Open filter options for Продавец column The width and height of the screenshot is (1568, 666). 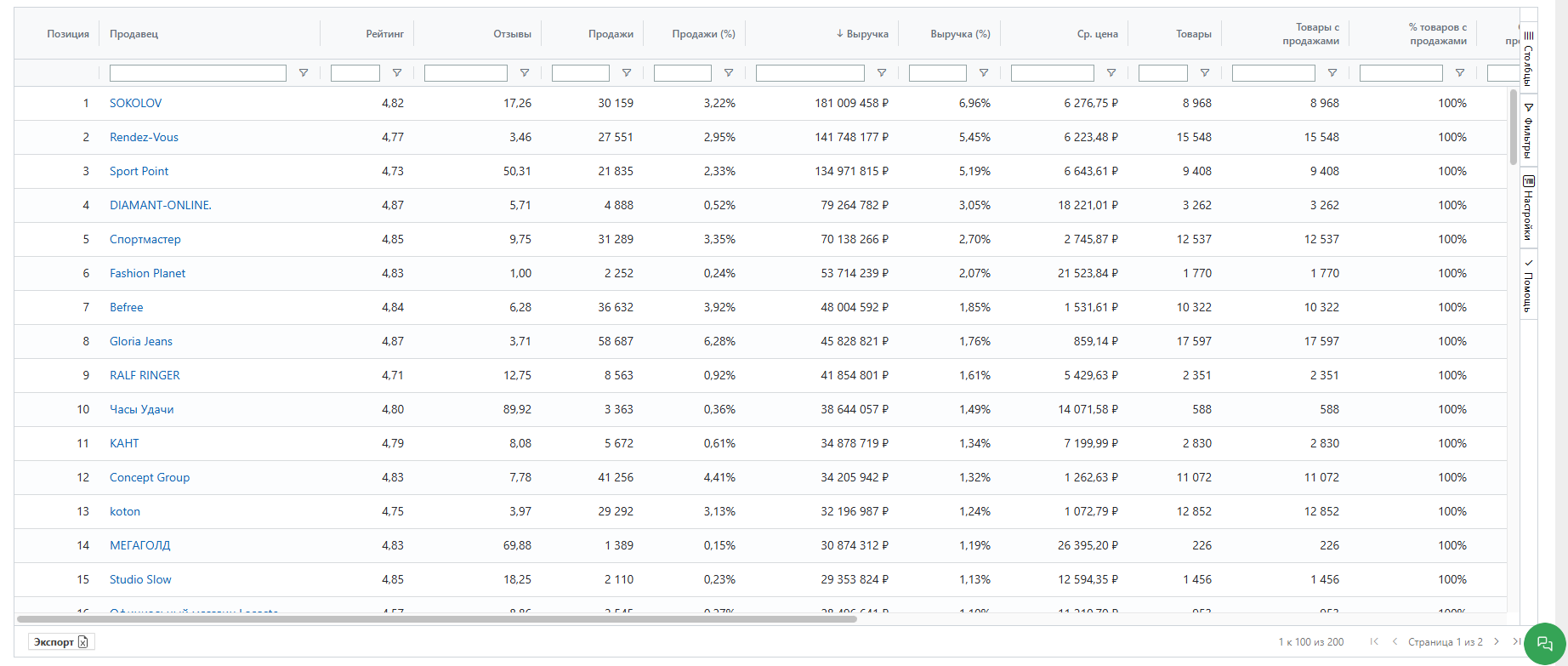pyautogui.click(x=304, y=73)
